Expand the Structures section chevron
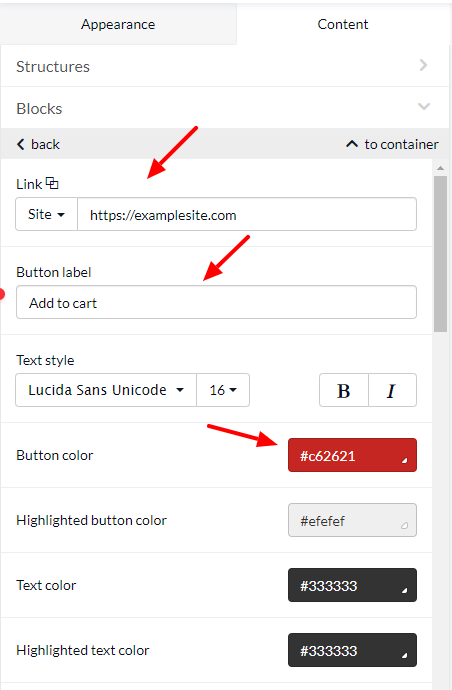 click(x=423, y=65)
